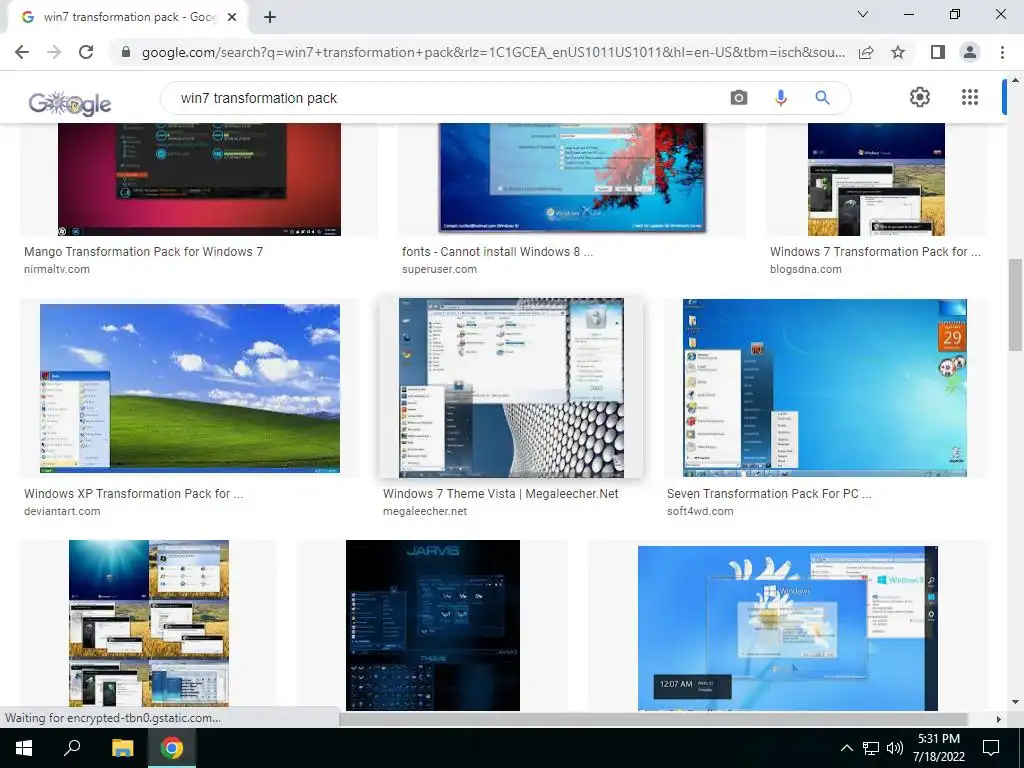Open File Explorer from the taskbar
1024x768 pixels.
click(x=122, y=748)
